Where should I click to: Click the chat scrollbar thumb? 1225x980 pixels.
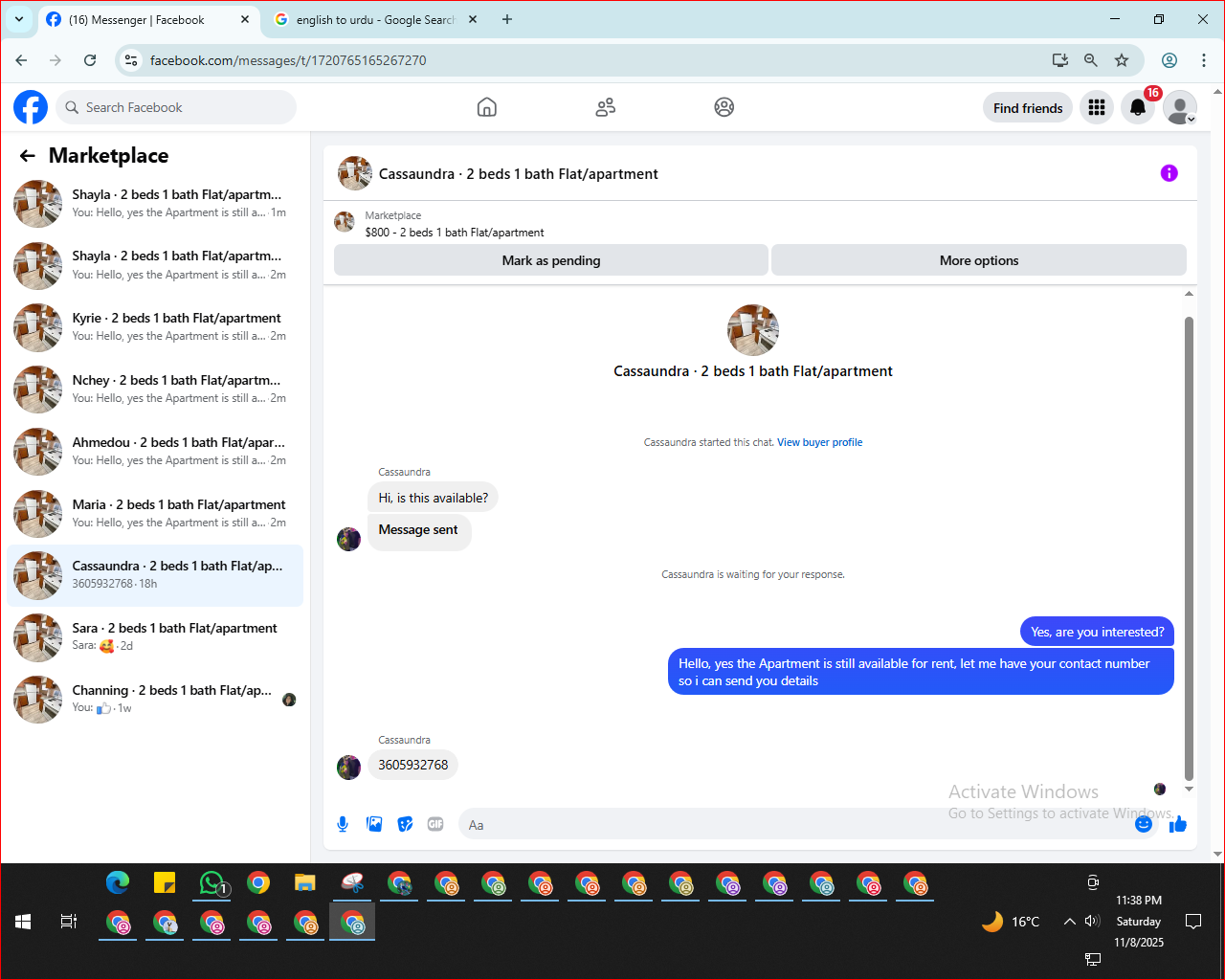click(1190, 548)
